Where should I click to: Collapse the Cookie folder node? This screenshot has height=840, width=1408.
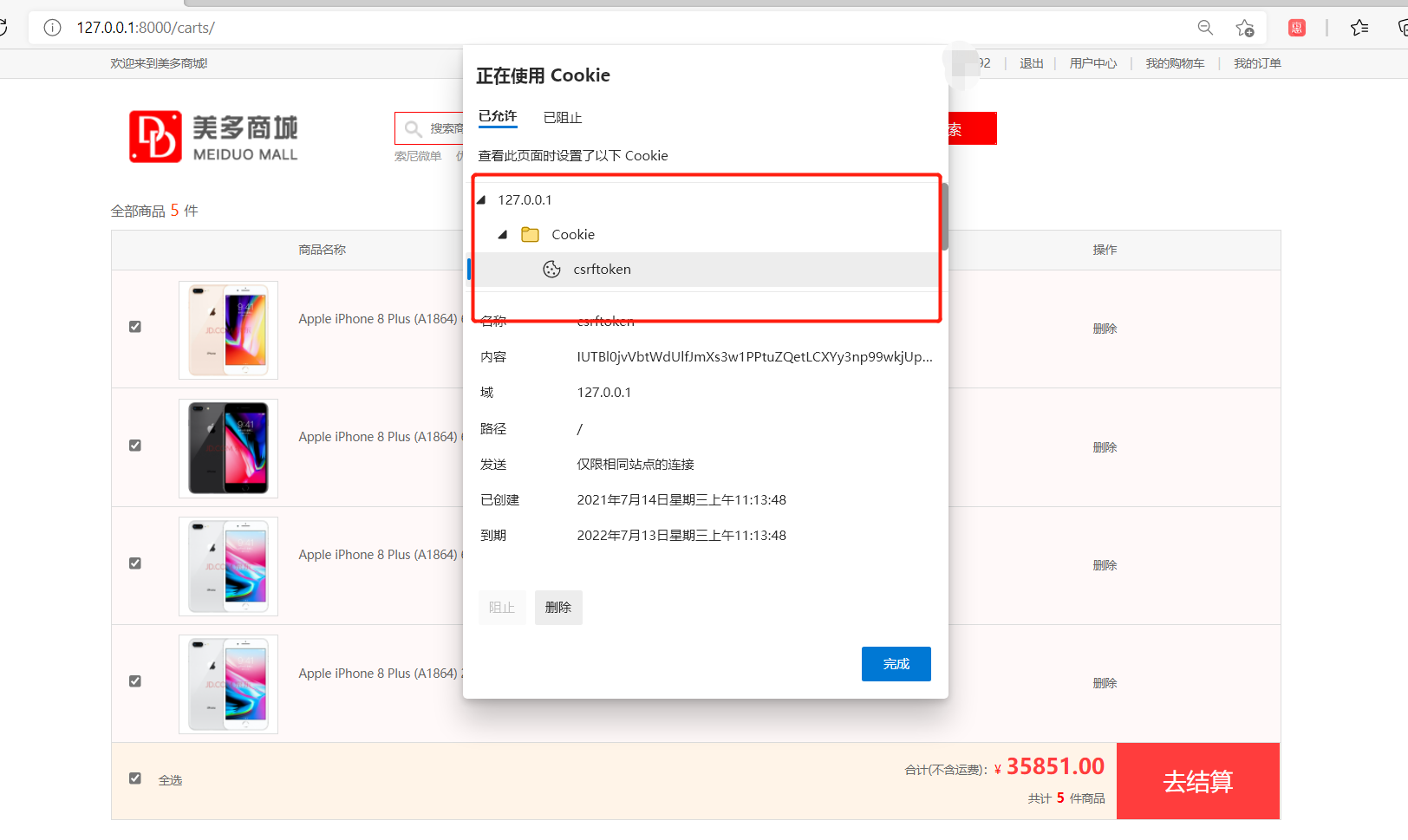[x=503, y=234]
